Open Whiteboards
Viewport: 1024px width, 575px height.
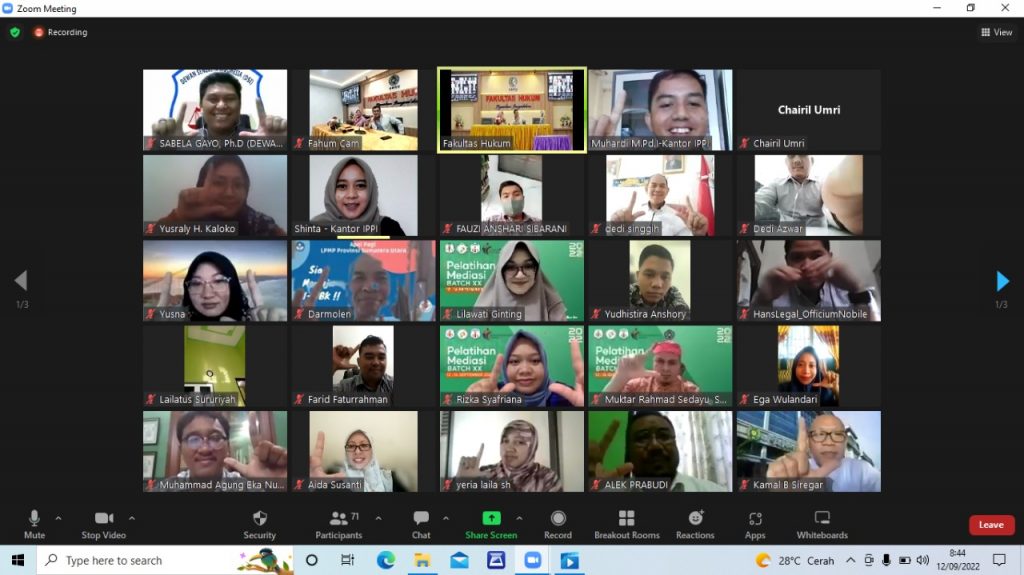coord(822,518)
